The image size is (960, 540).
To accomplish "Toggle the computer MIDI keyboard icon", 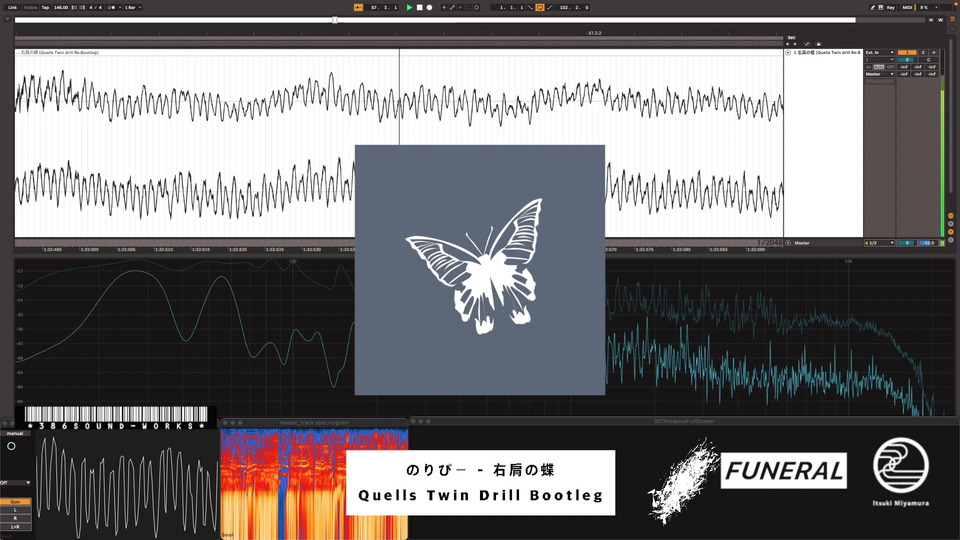I will pyautogui.click(x=880, y=7).
